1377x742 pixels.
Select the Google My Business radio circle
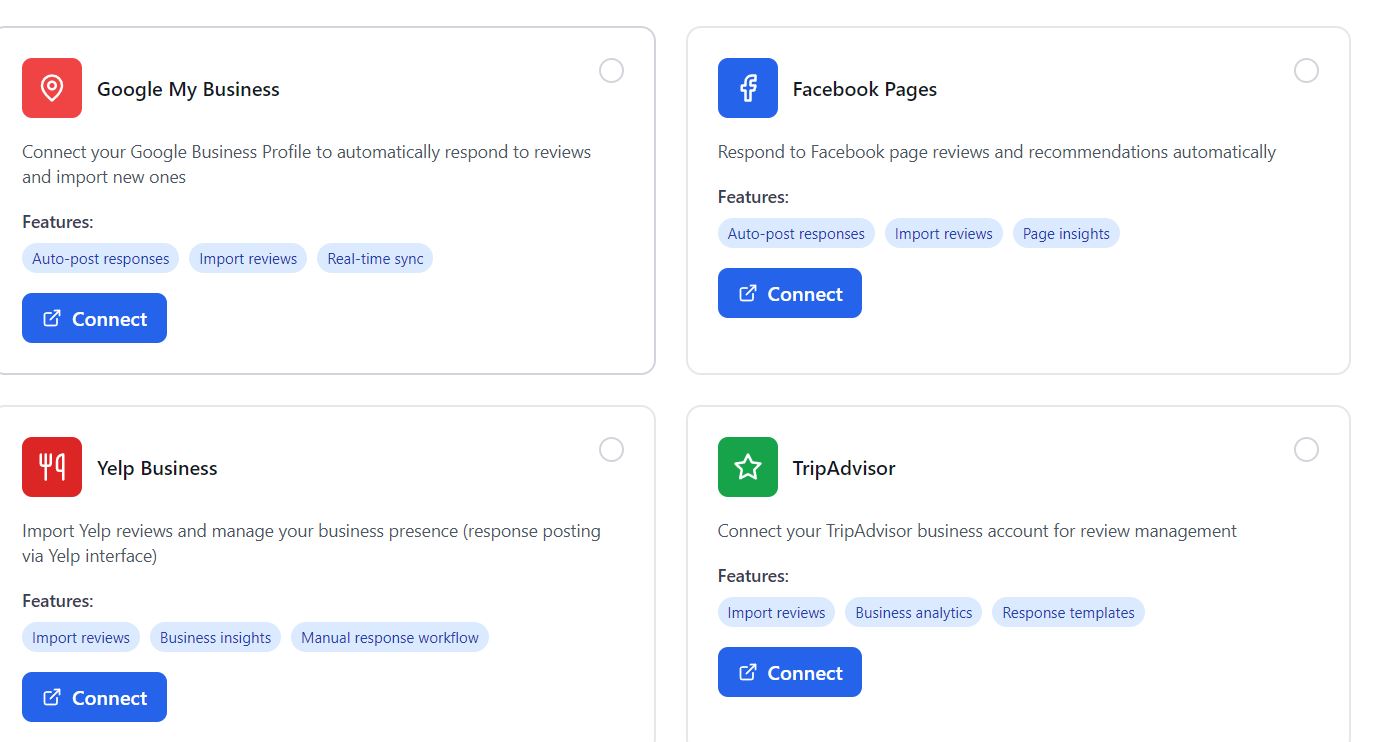click(x=611, y=70)
